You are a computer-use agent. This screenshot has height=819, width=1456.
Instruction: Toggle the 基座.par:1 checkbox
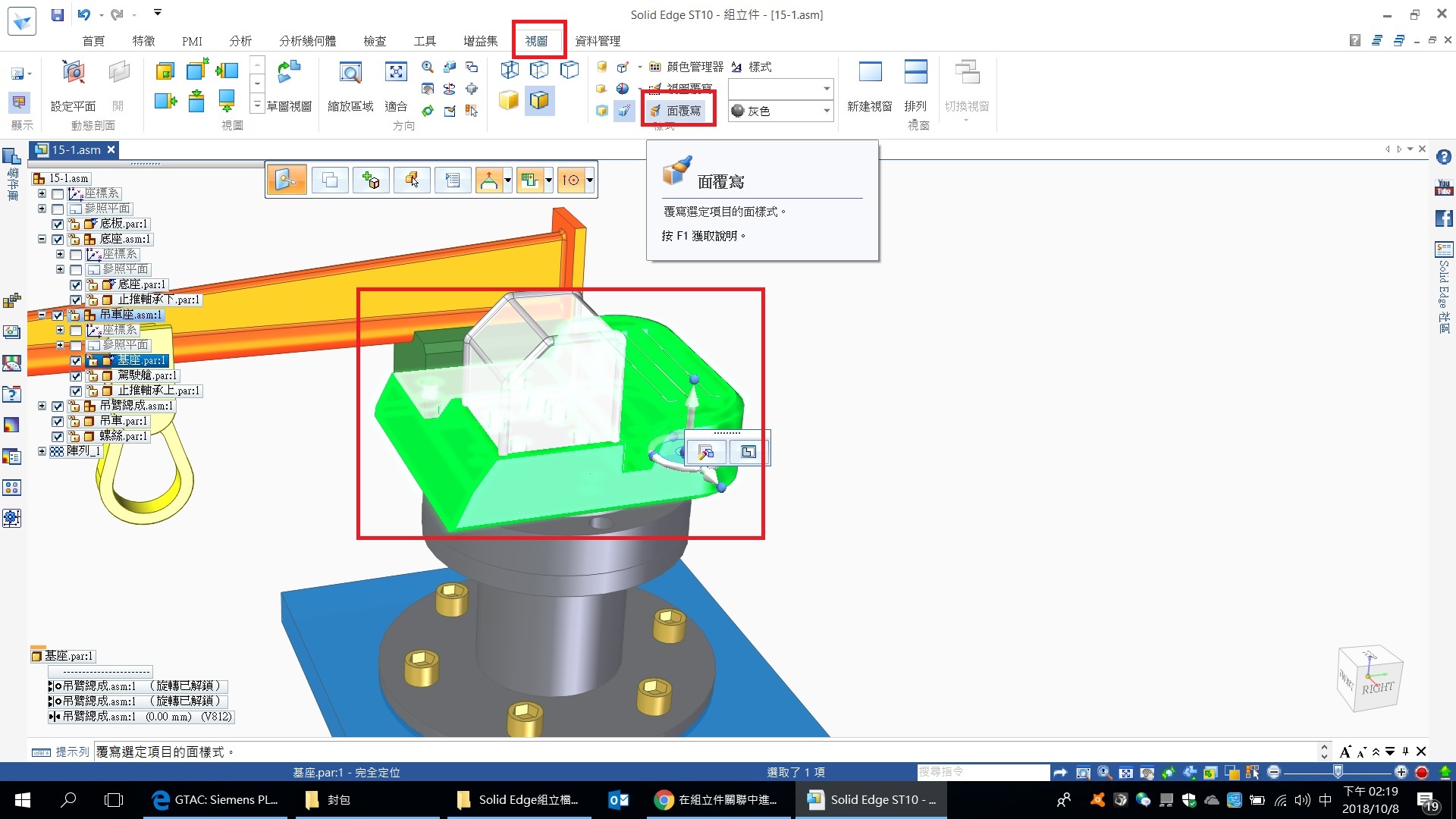tap(76, 361)
